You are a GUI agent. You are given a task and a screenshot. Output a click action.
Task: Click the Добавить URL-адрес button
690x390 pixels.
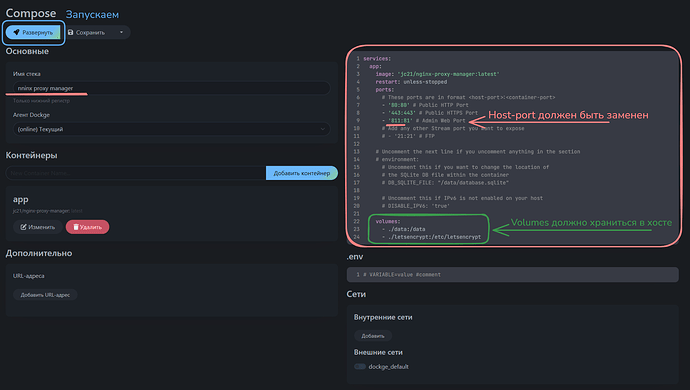(x=45, y=295)
